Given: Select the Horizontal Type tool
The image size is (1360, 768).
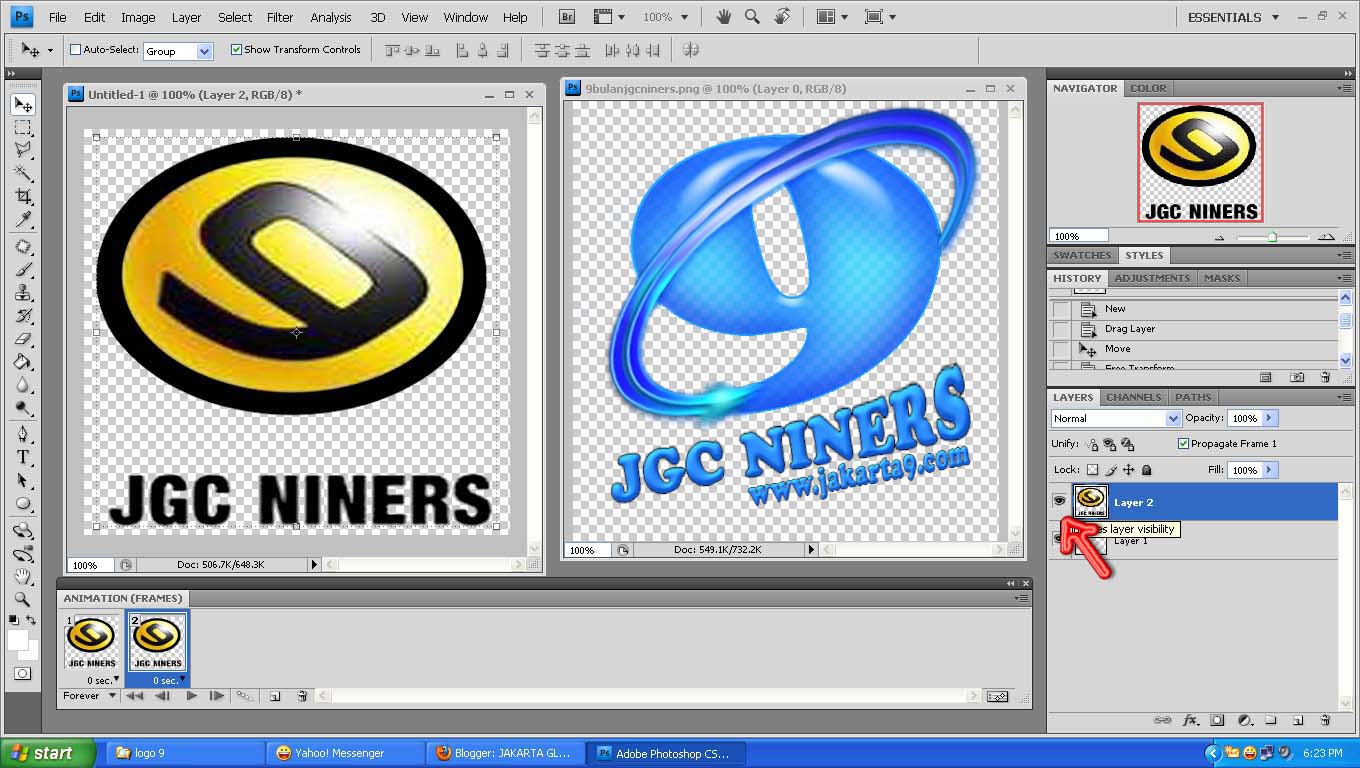Looking at the screenshot, I should tap(23, 457).
